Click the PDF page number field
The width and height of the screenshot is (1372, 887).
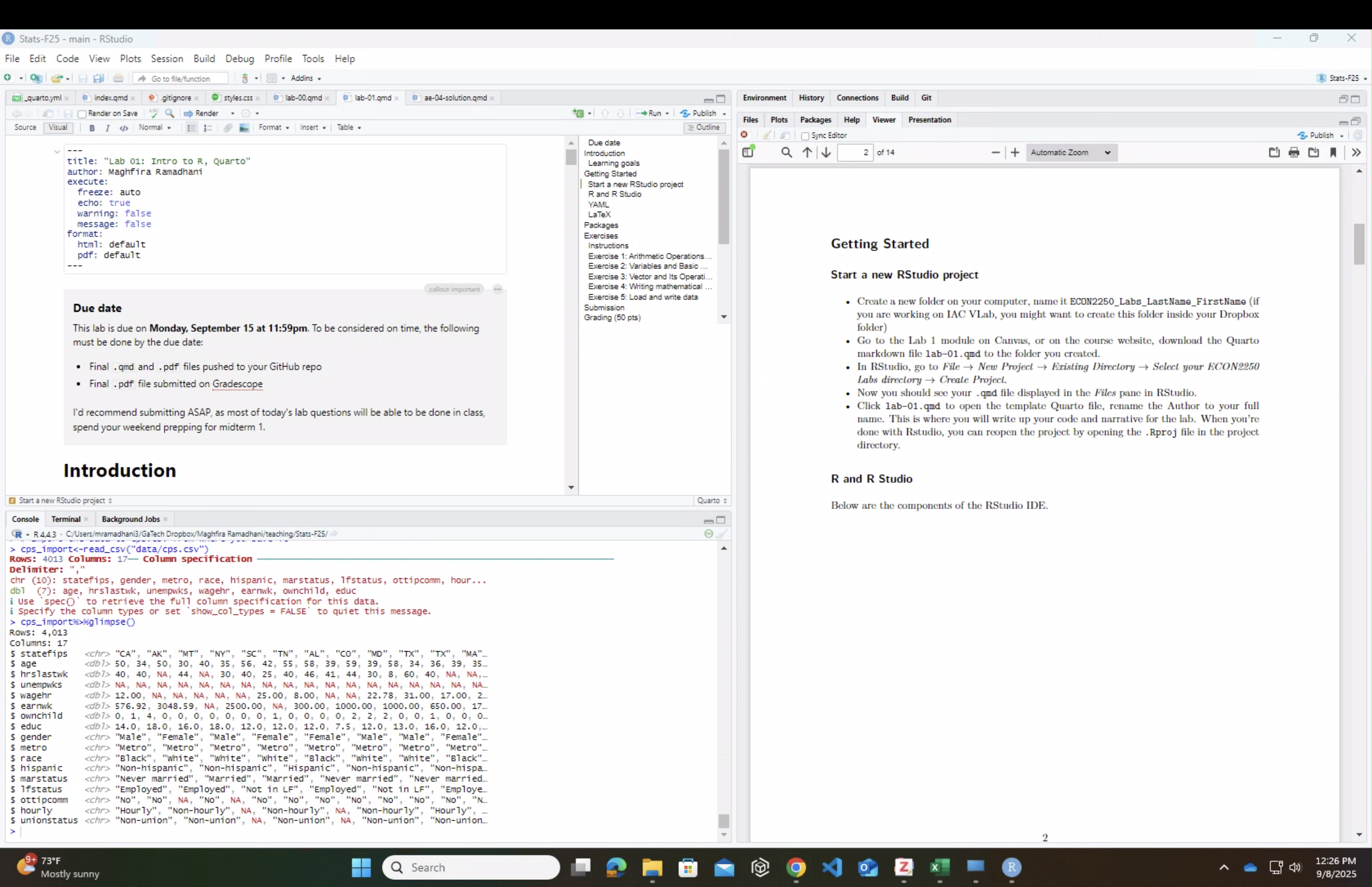pyautogui.click(x=855, y=152)
